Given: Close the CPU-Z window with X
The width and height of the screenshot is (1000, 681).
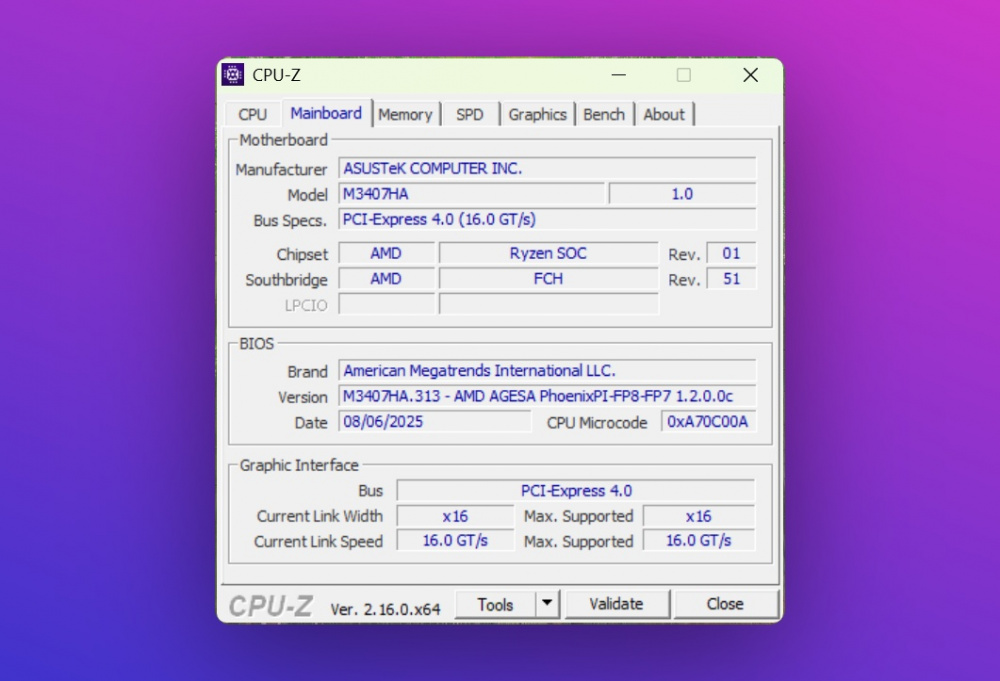Looking at the screenshot, I should (x=751, y=75).
